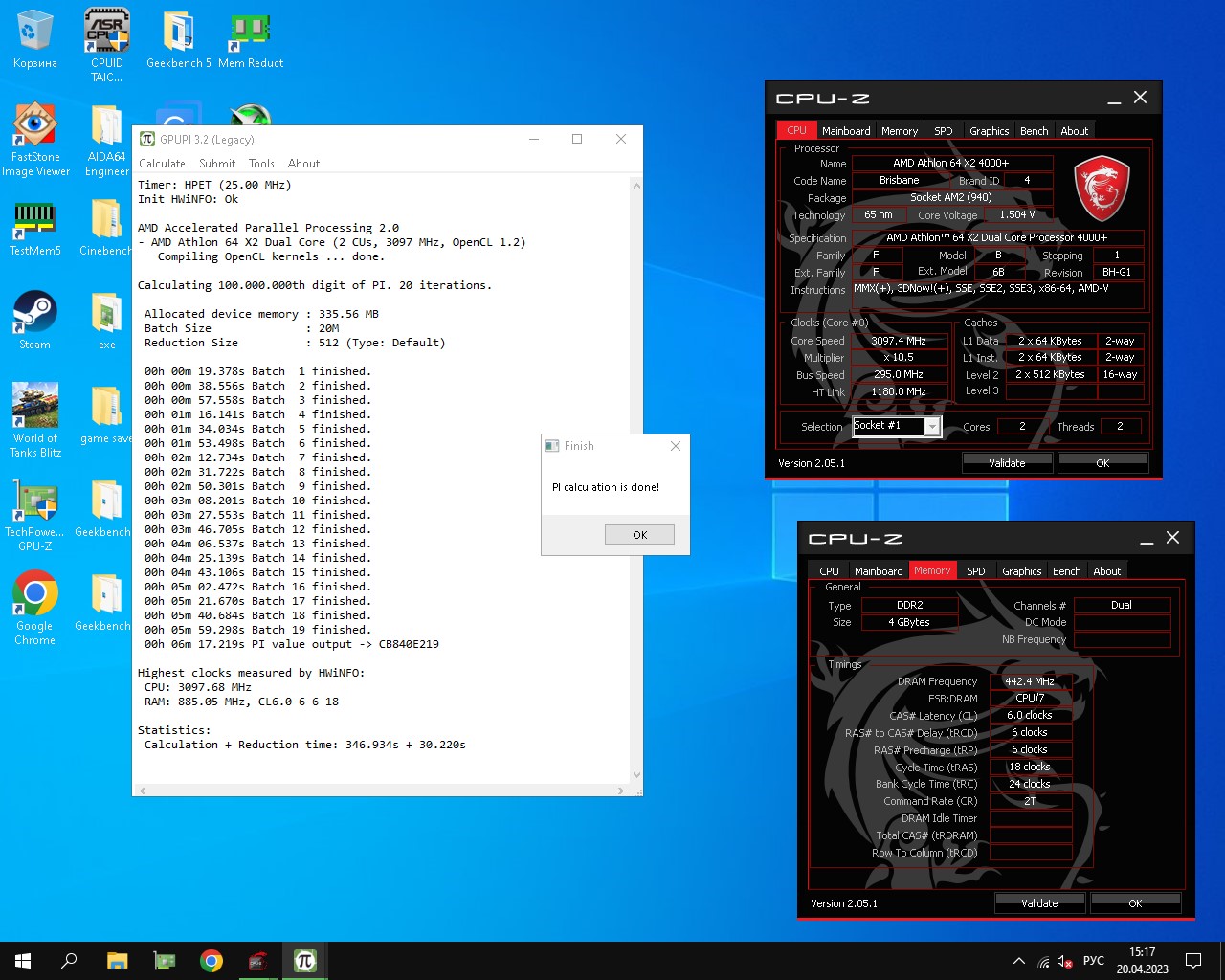
Task: Open taskbar search magnifier icon
Action: (69, 961)
